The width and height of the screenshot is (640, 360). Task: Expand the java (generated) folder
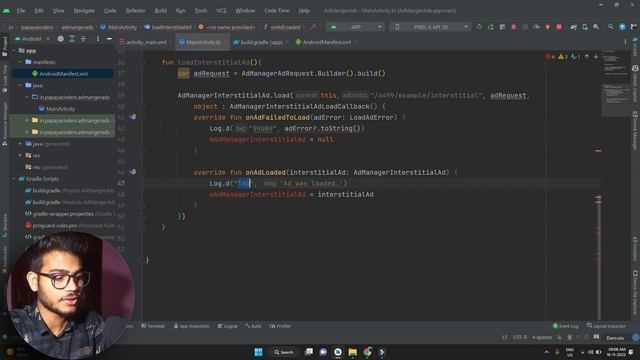point(20,144)
